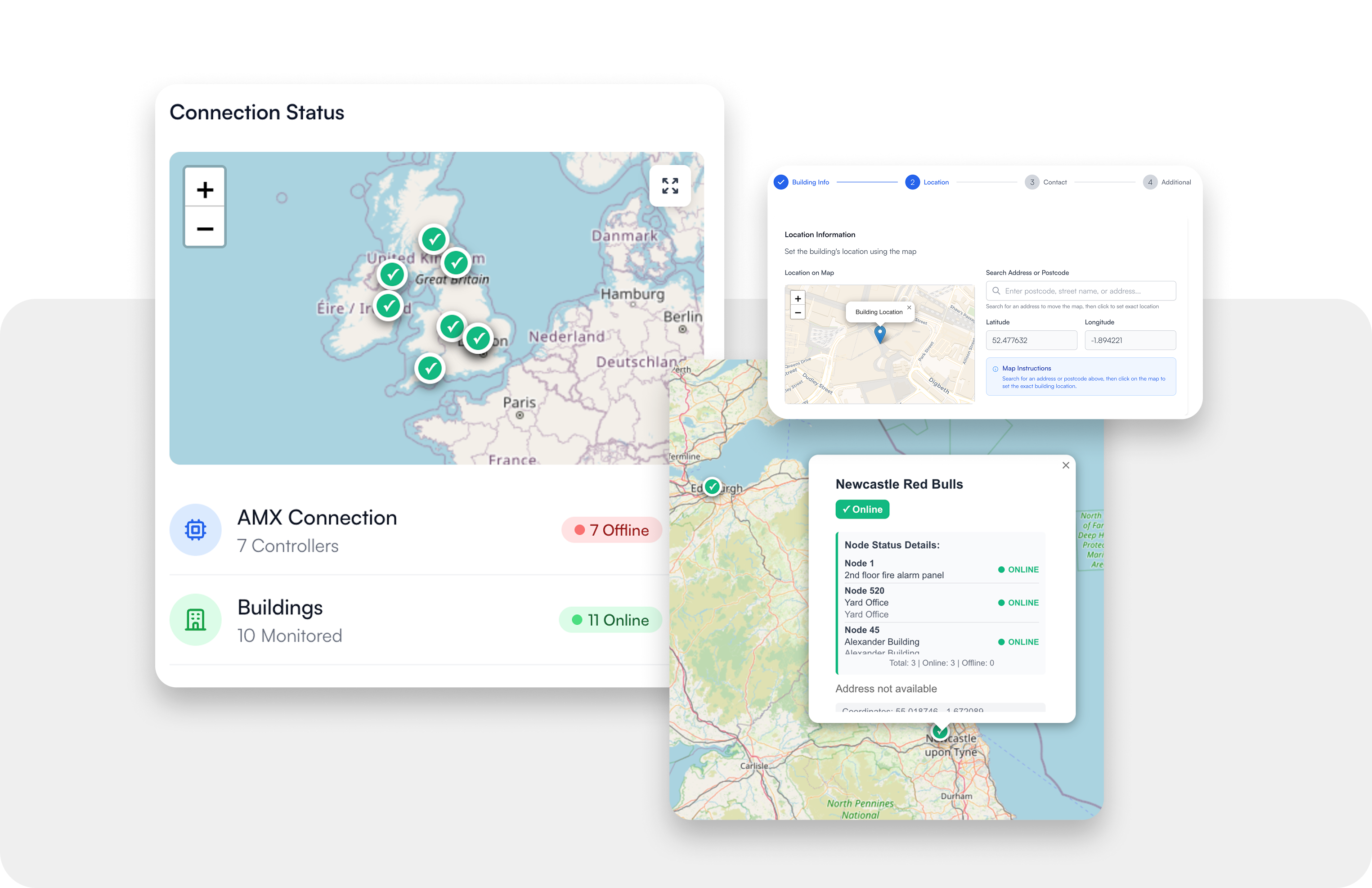Click the Longitude input field

tap(1130, 340)
